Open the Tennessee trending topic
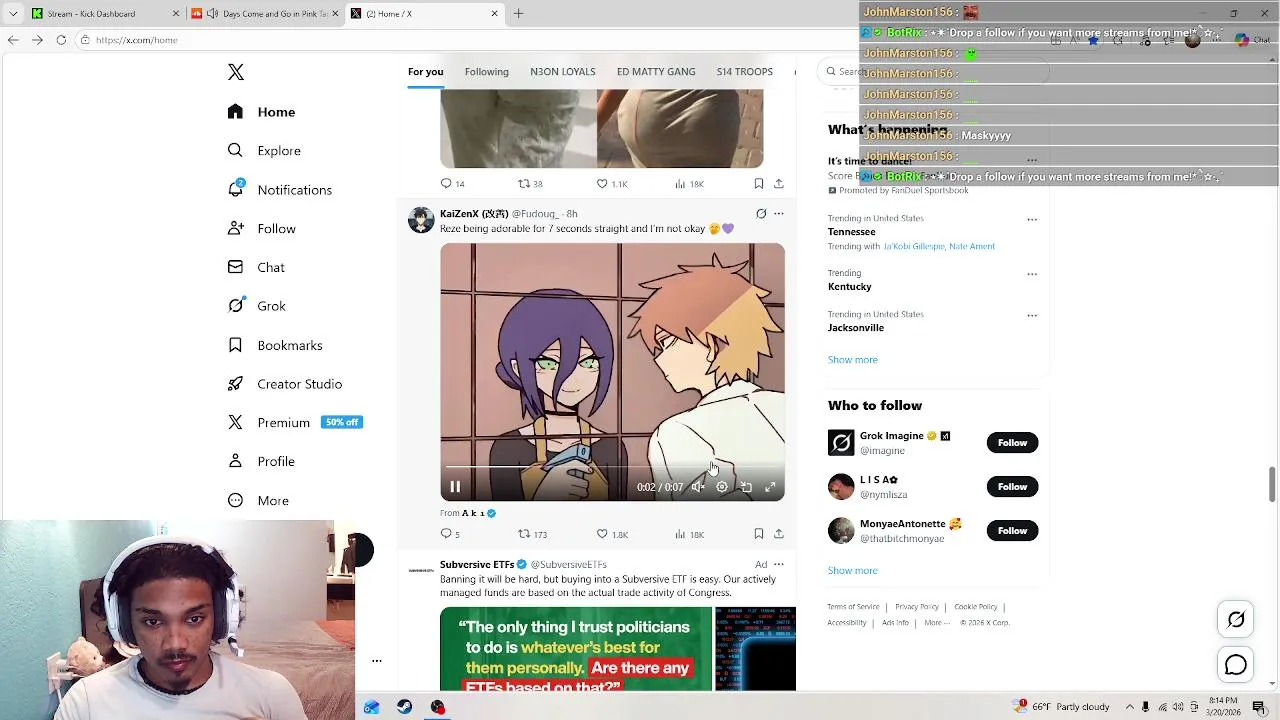The image size is (1280, 720). [852, 232]
